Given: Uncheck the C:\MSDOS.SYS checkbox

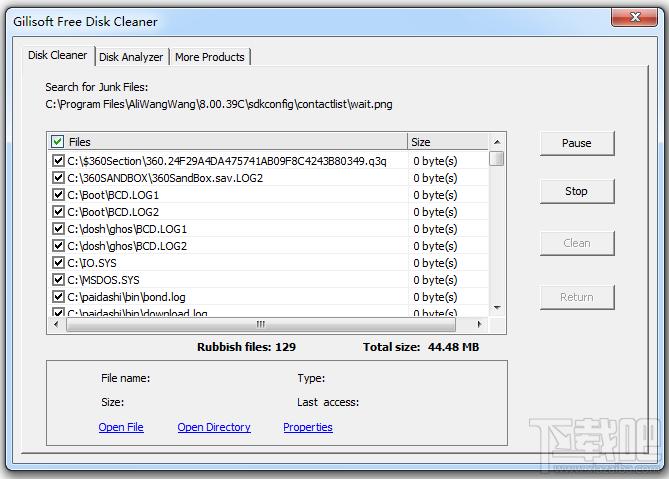Looking at the screenshot, I should [58, 280].
